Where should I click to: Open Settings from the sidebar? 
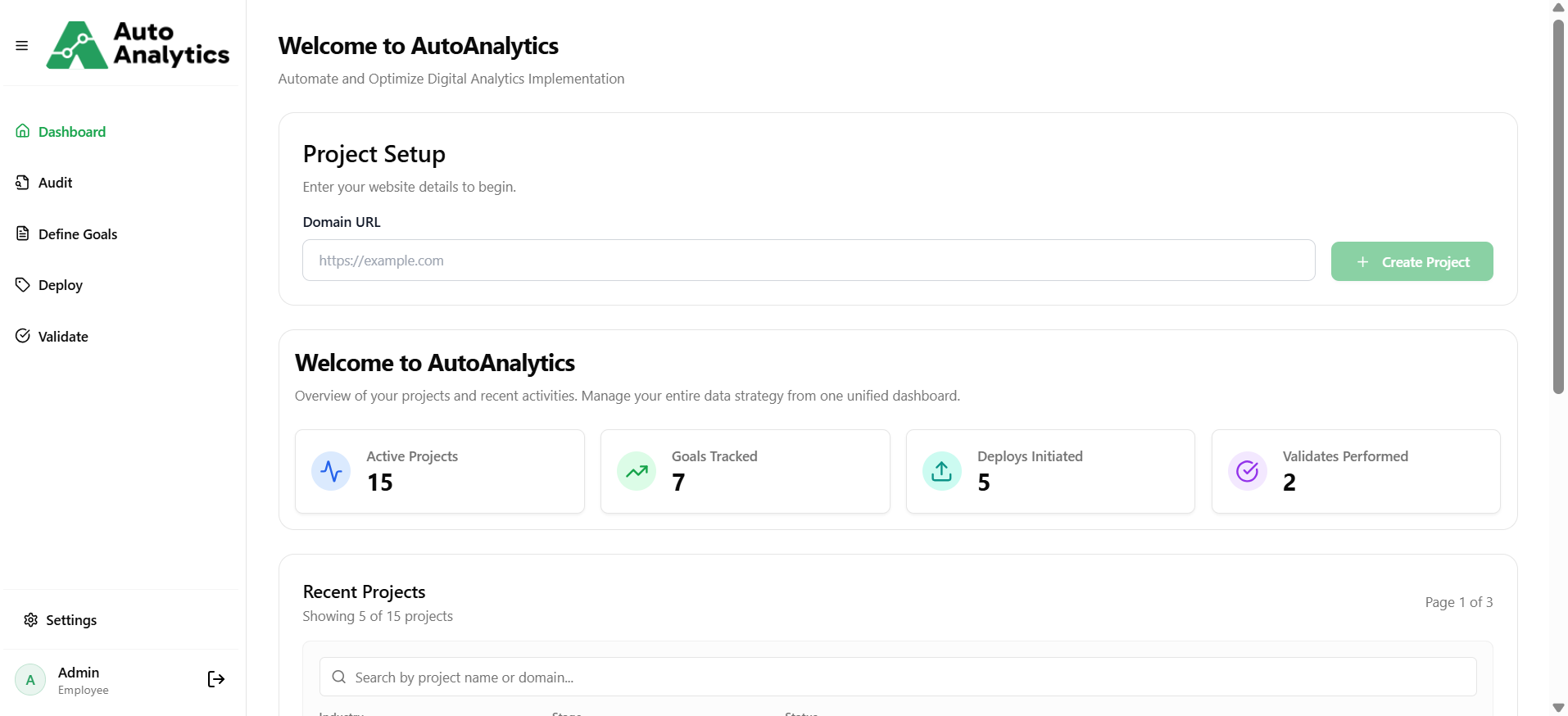pyautogui.click(x=71, y=620)
